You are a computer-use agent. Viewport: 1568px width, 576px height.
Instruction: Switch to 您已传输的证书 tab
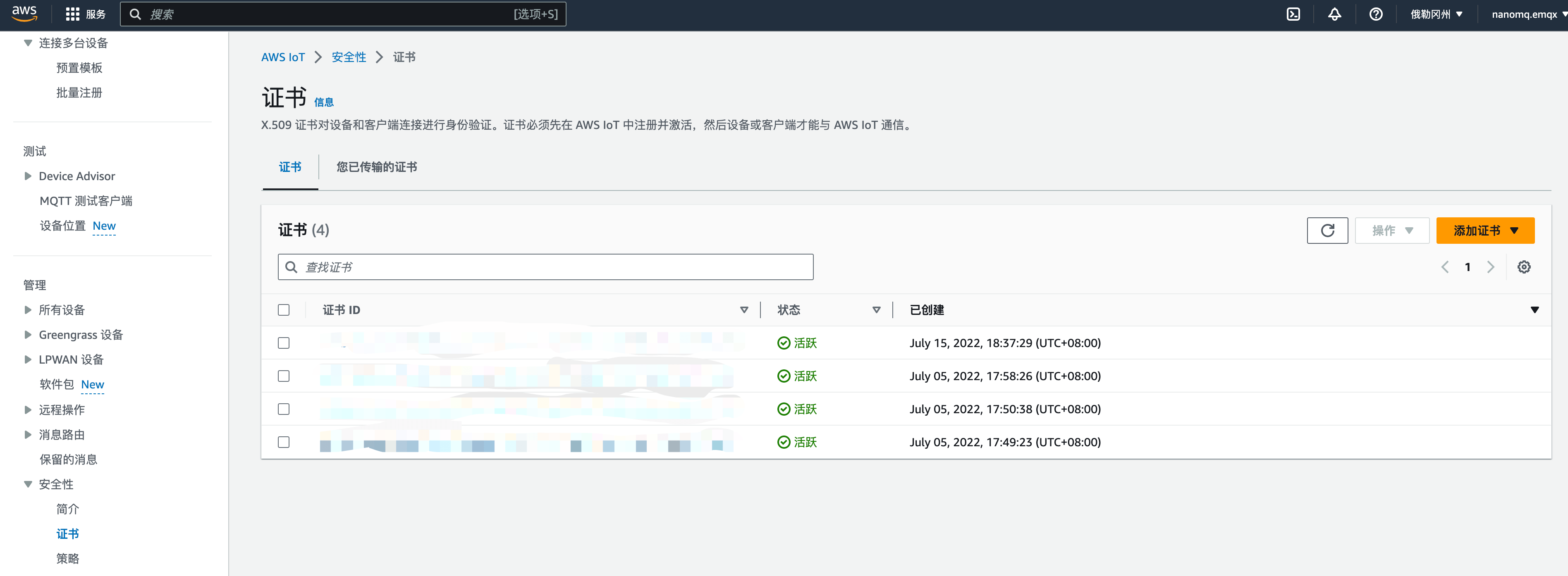[376, 167]
